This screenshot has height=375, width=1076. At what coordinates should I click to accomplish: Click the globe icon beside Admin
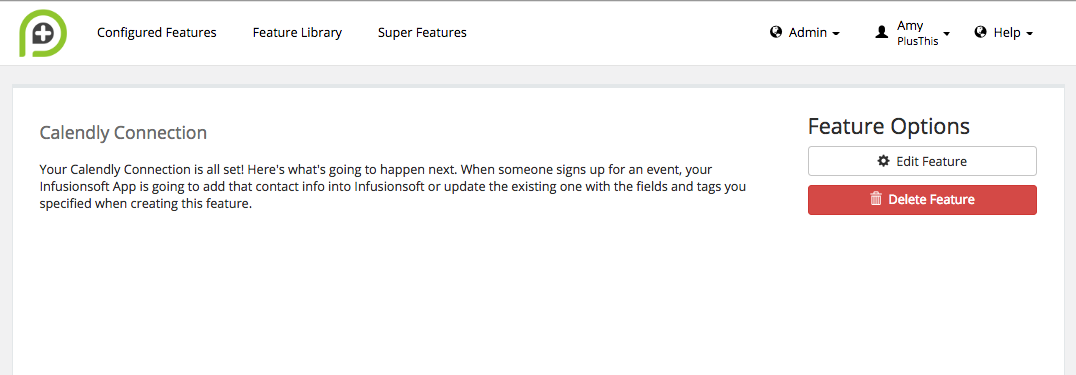(776, 32)
